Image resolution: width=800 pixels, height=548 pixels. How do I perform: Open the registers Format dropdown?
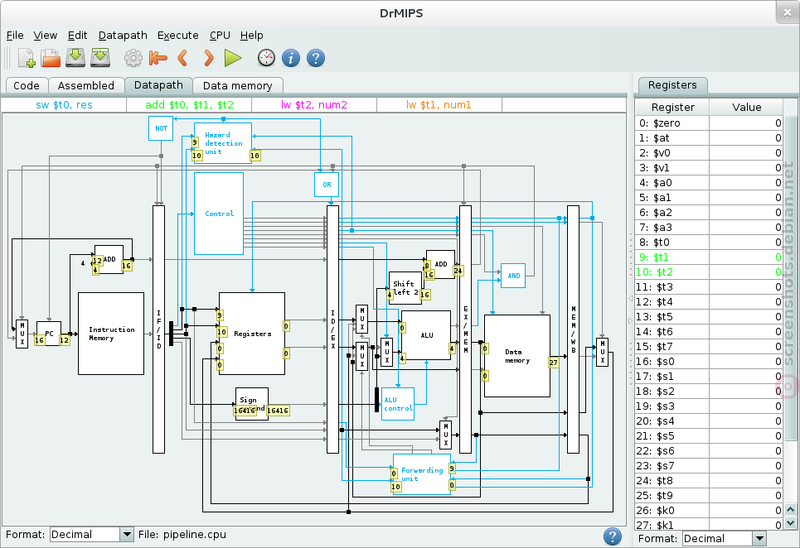724,538
